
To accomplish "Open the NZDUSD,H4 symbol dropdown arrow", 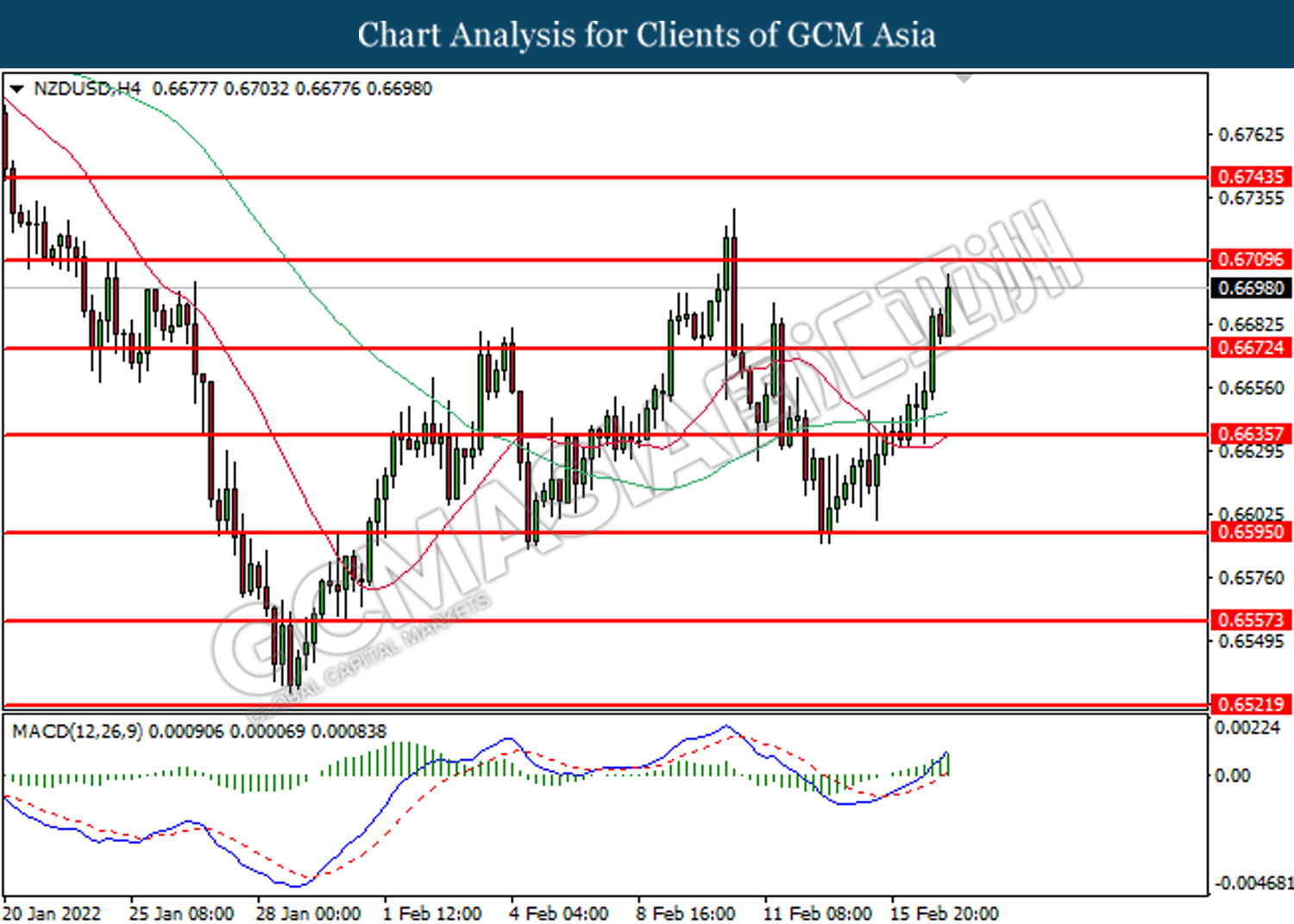I will pyautogui.click(x=16, y=89).
